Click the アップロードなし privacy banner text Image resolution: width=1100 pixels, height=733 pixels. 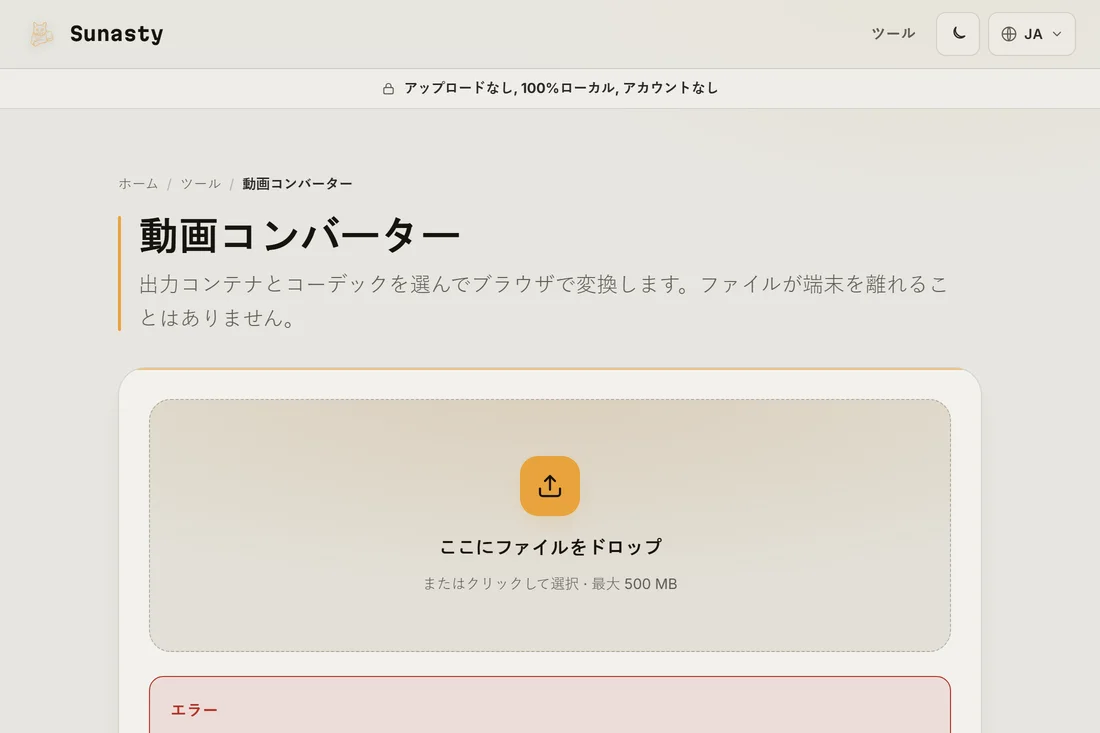561,88
